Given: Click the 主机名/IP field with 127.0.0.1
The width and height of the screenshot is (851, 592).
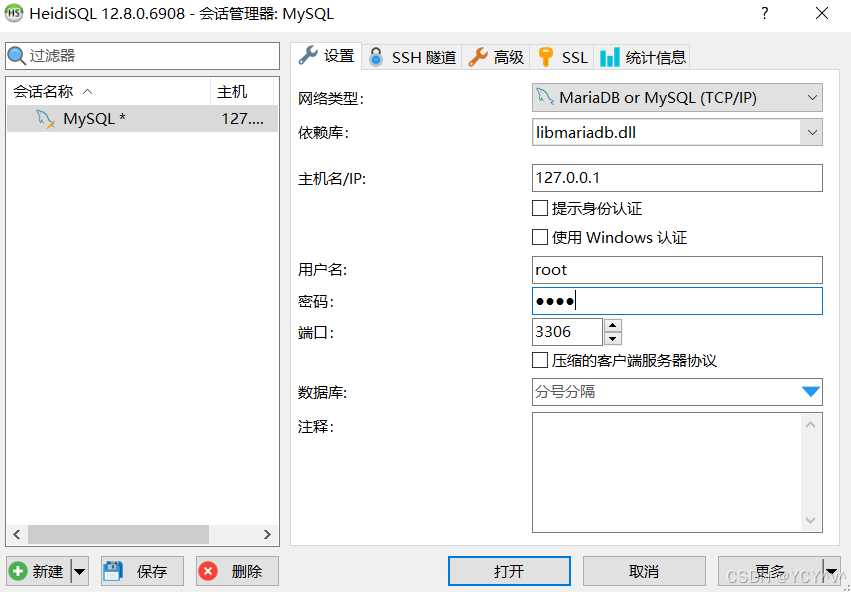Looking at the screenshot, I should pos(677,178).
